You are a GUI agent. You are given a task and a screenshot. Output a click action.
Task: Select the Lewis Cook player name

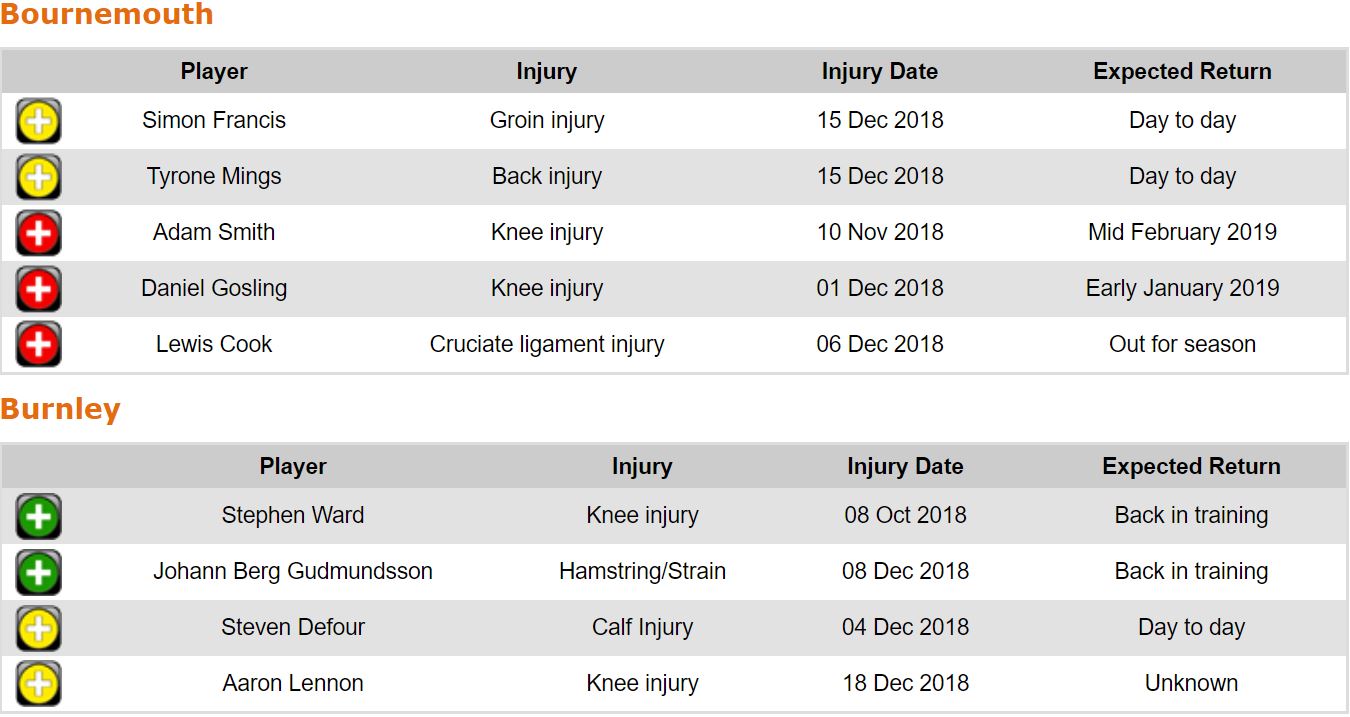pos(214,345)
